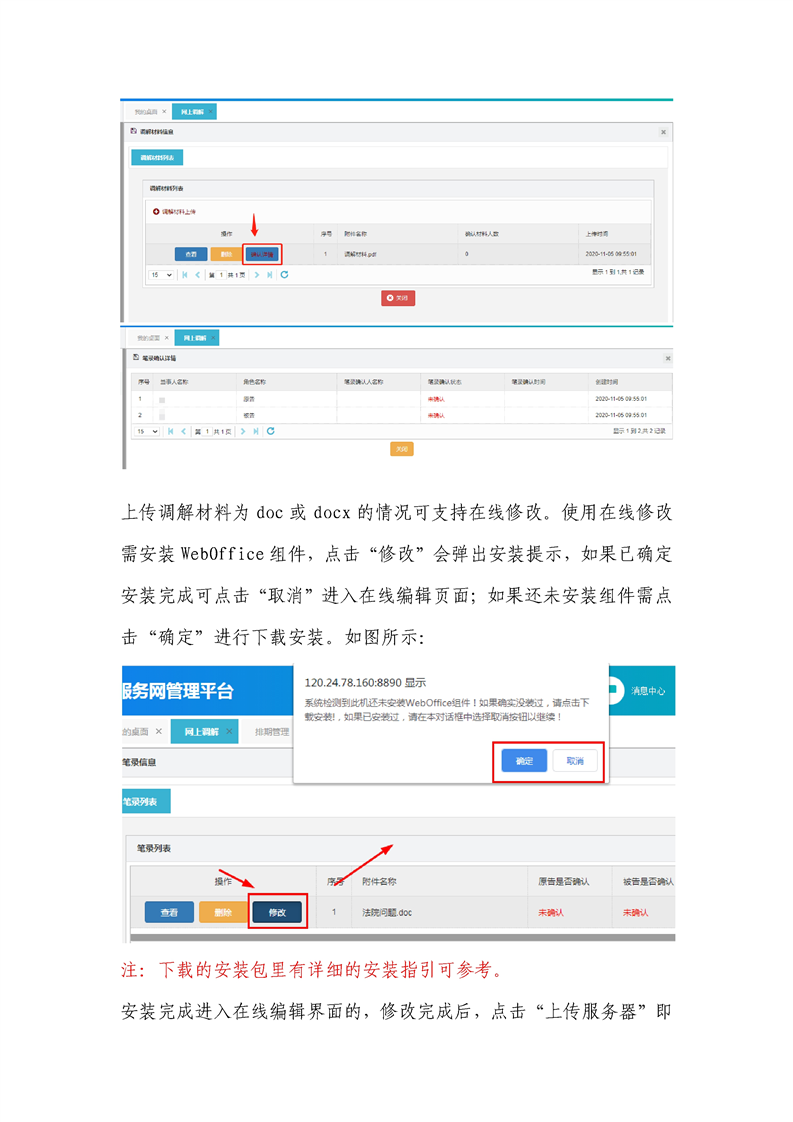This screenshot has height=1122, width=793.
Task: Select 笔录列表 teal tab button
Action: tap(146, 801)
